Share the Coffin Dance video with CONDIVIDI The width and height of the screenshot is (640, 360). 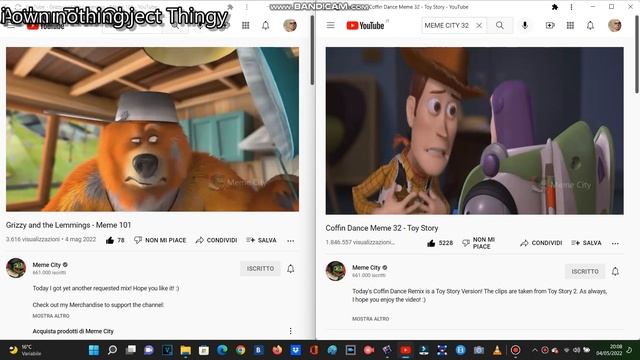[541, 243]
